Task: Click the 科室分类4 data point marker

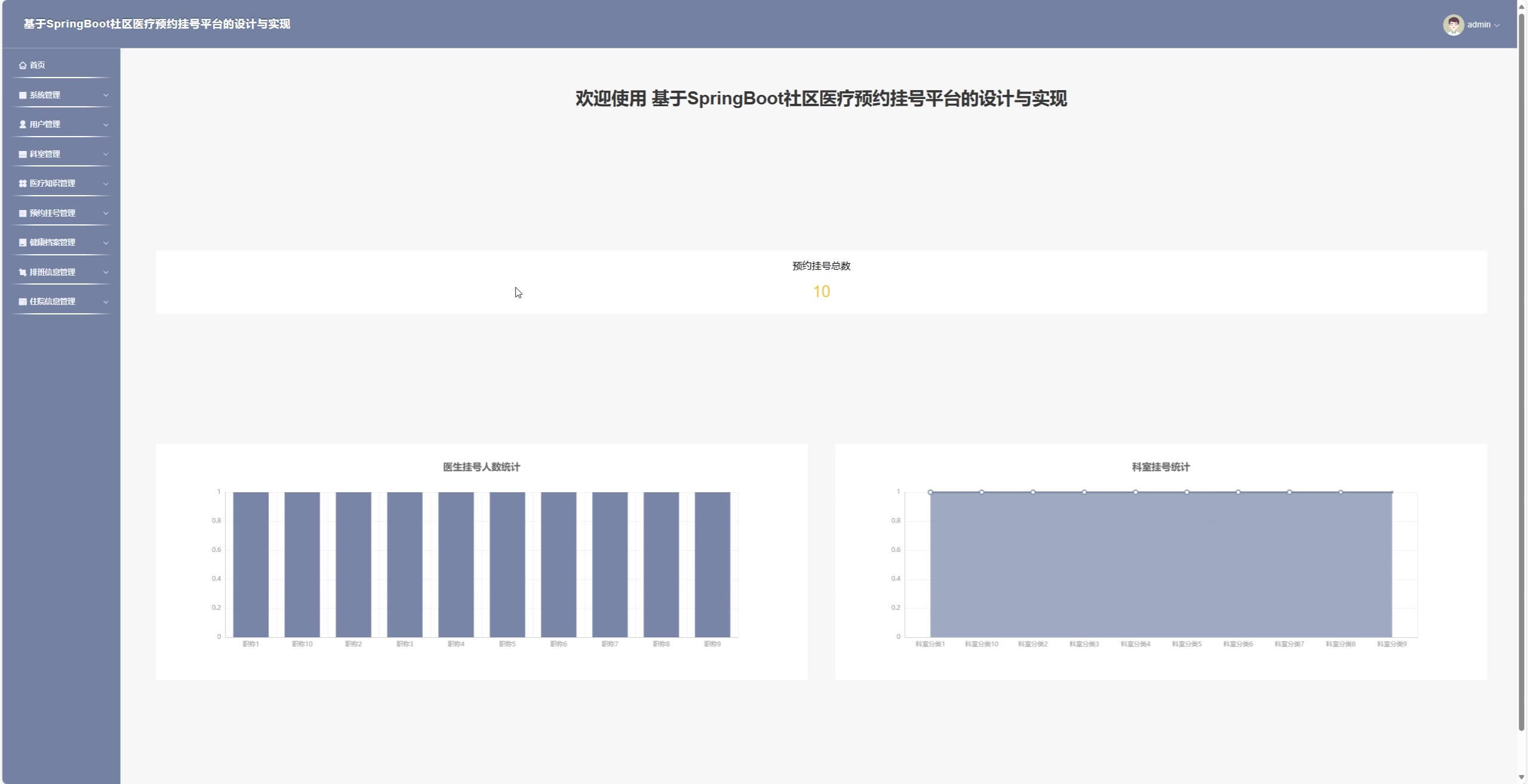Action: coord(1135,492)
